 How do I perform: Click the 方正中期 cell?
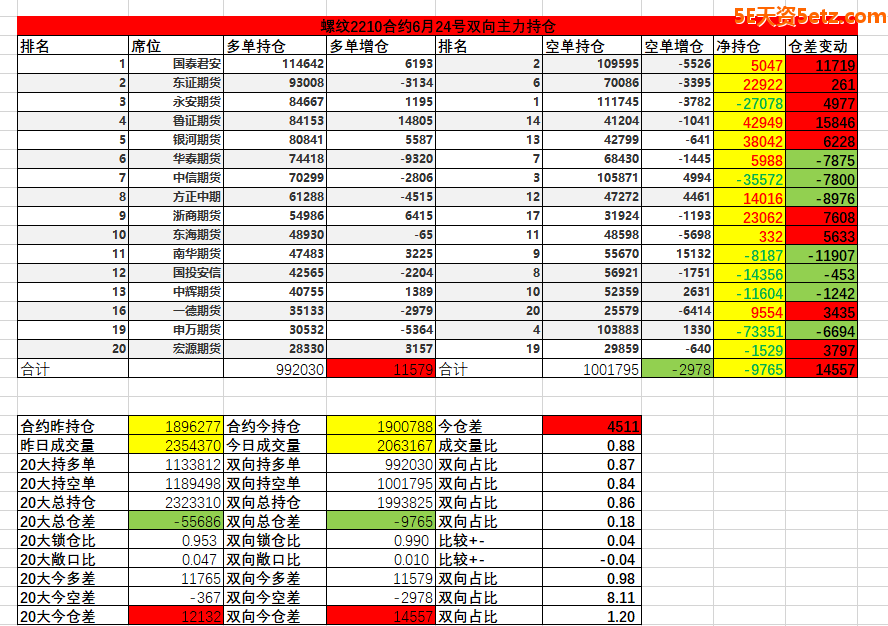click(176, 197)
